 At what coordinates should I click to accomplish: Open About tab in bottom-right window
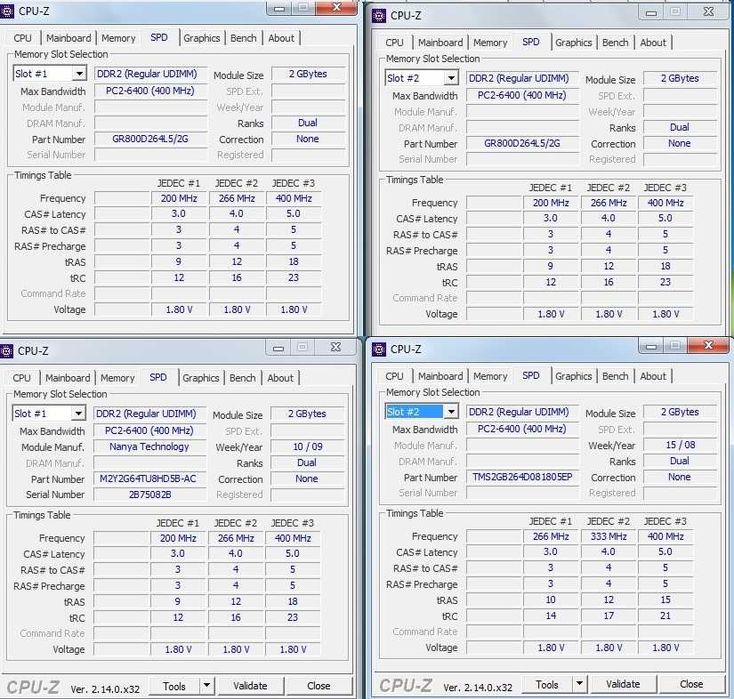click(653, 376)
